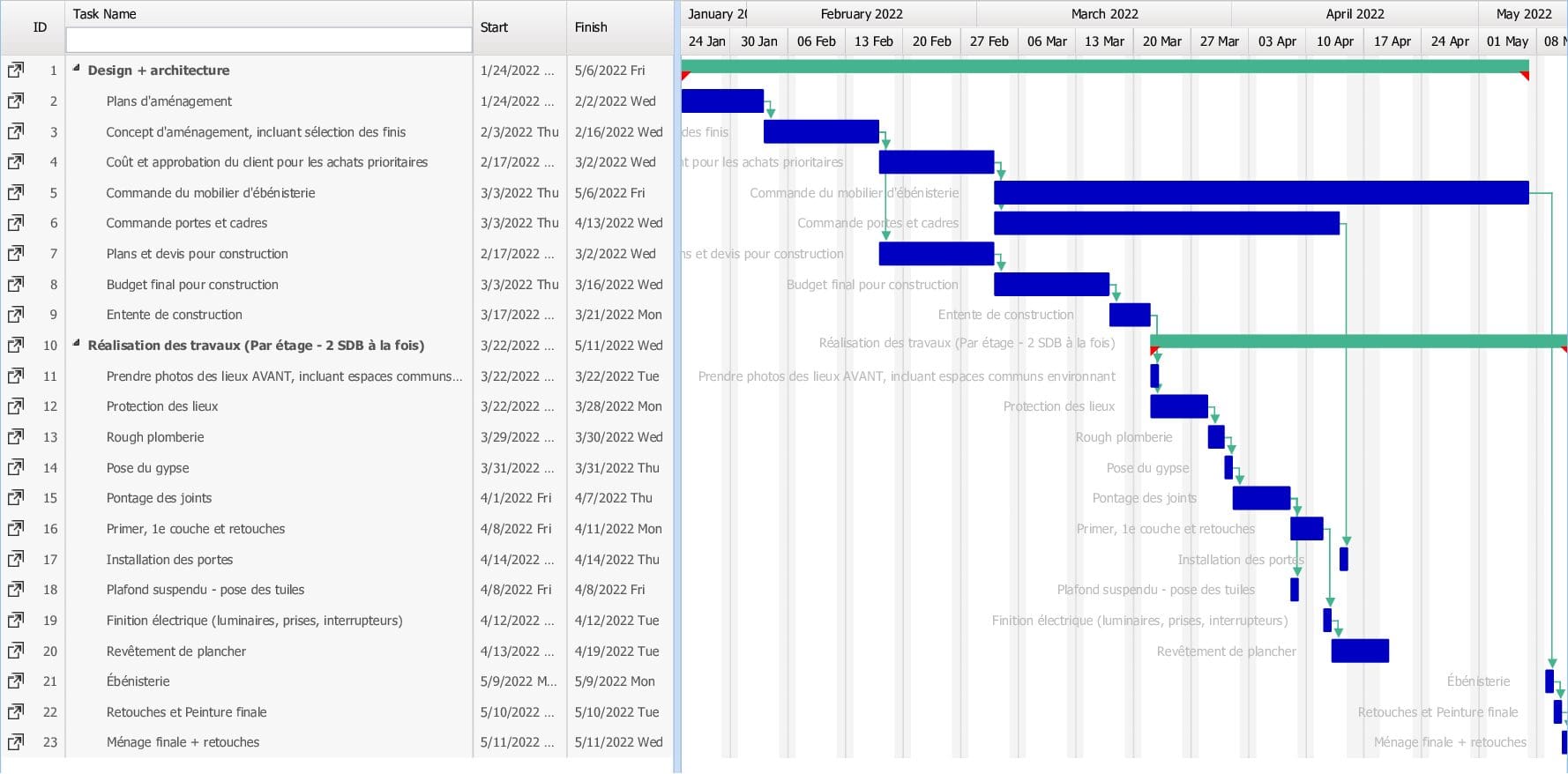Click open icon next to task 16
Screen dimensions: 1568x774
click(16, 529)
